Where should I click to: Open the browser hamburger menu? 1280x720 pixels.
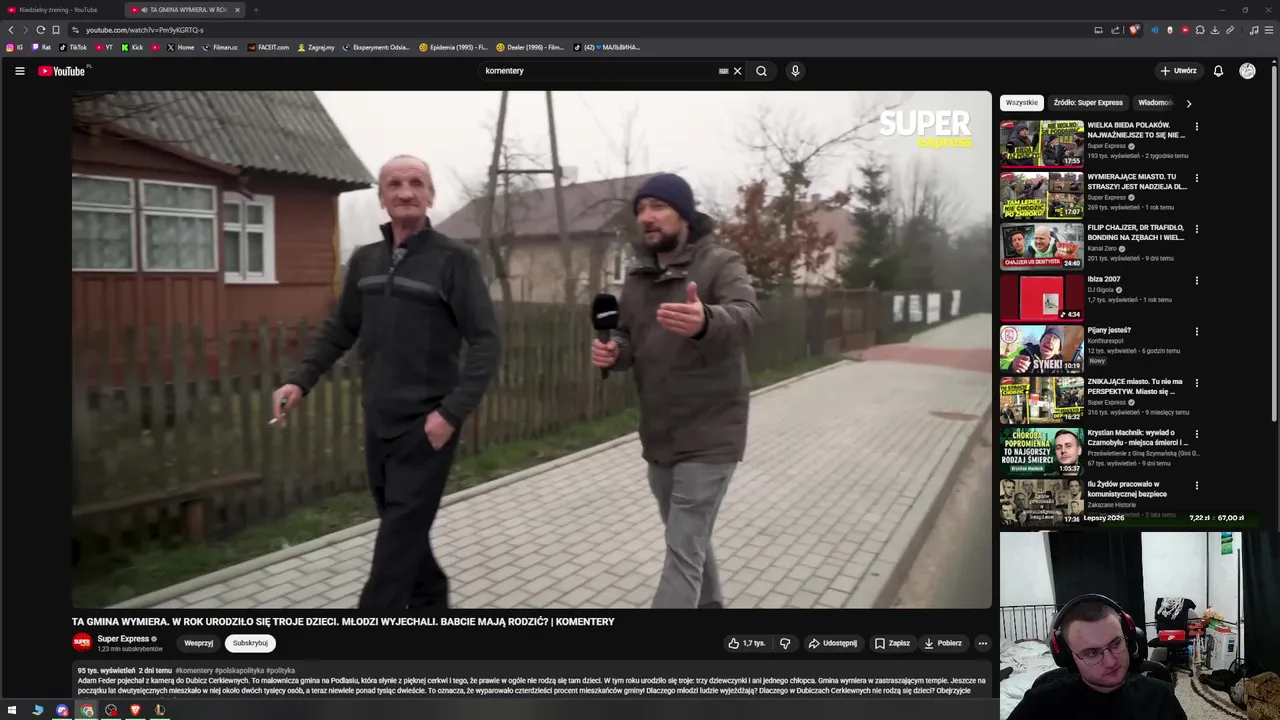[x=1269, y=30]
